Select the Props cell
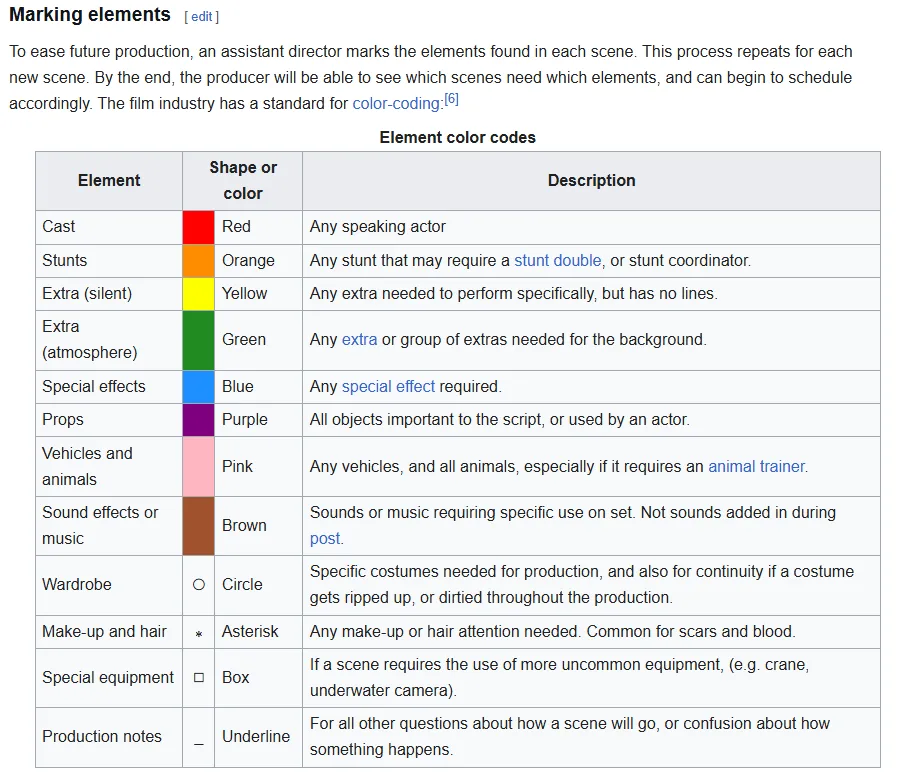Viewport: 900px width, 780px height. [x=109, y=420]
